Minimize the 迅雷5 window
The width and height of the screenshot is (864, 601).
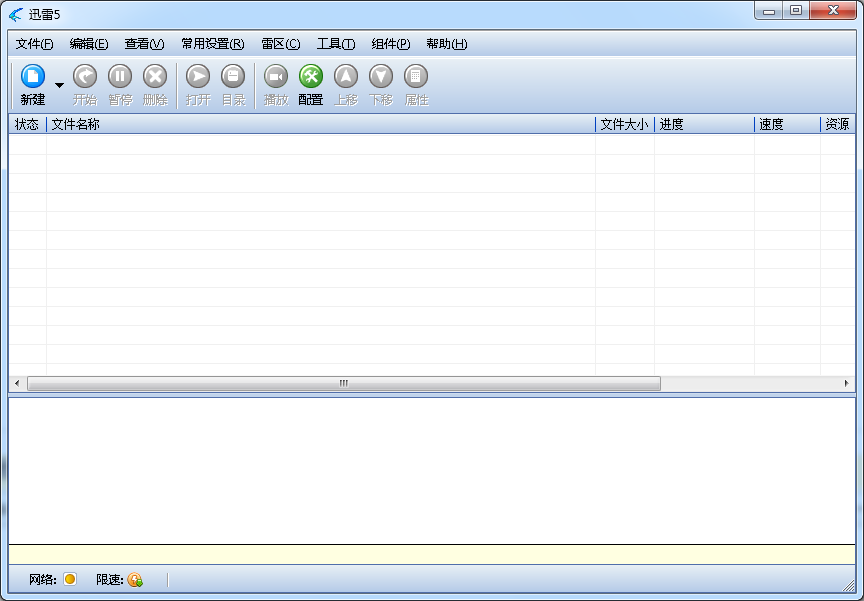(769, 10)
